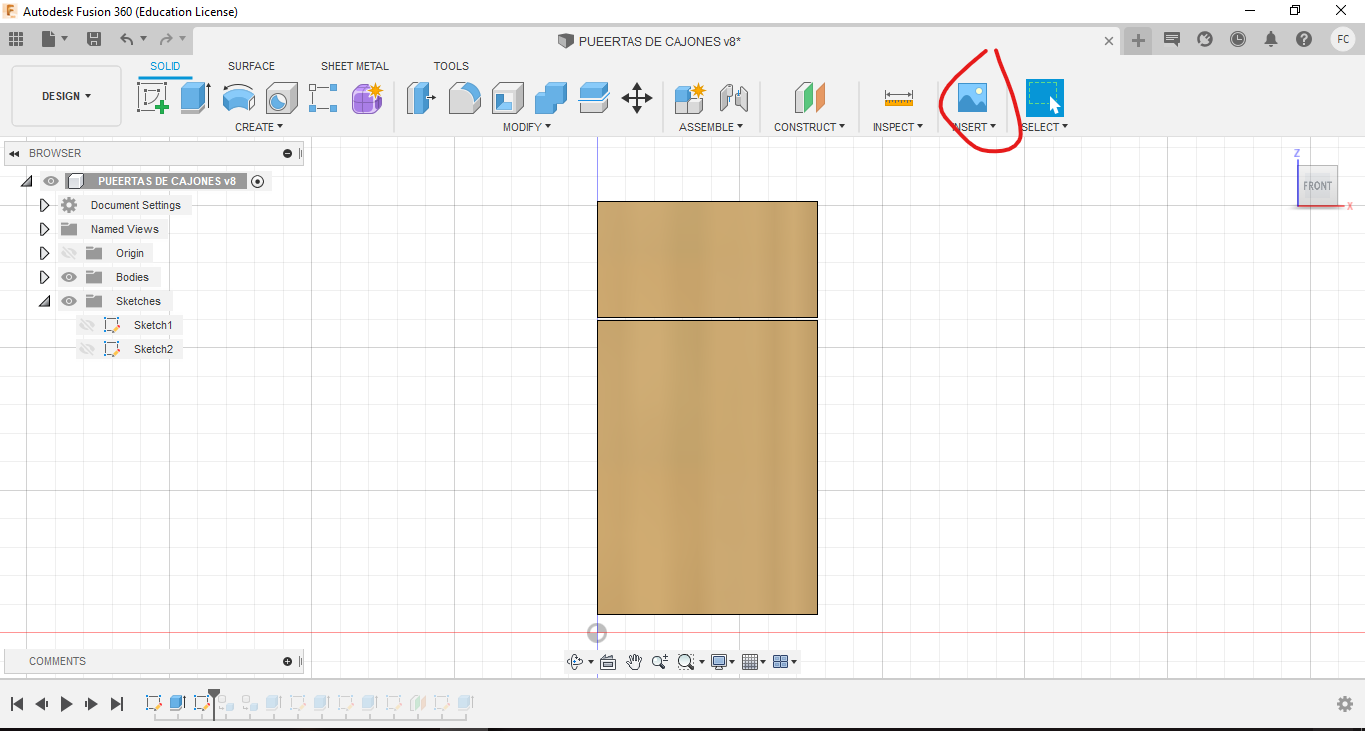Toggle visibility of PUEERTAS DE CAJONES v8 component
The image size is (1365, 731).
point(51,181)
